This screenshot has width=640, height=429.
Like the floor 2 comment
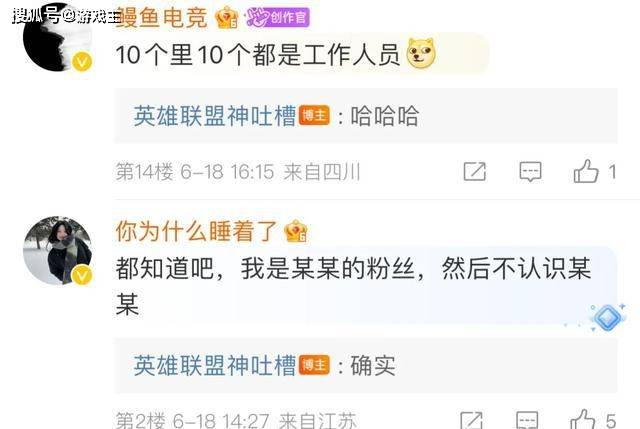coord(582,420)
